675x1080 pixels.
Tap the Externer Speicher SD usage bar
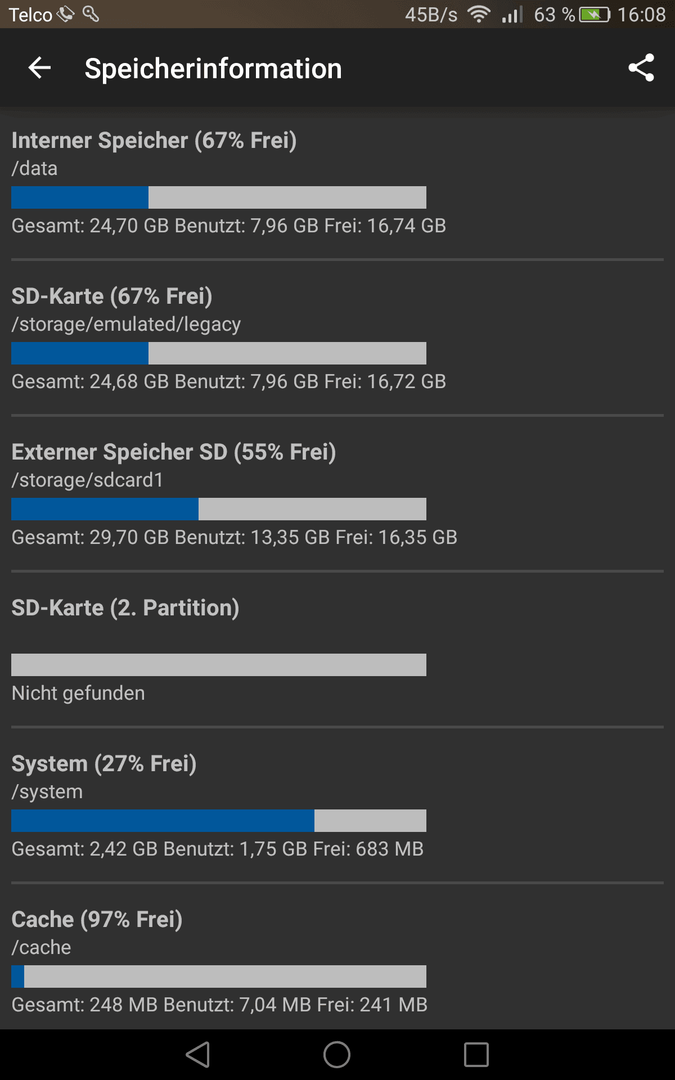[x=219, y=509]
